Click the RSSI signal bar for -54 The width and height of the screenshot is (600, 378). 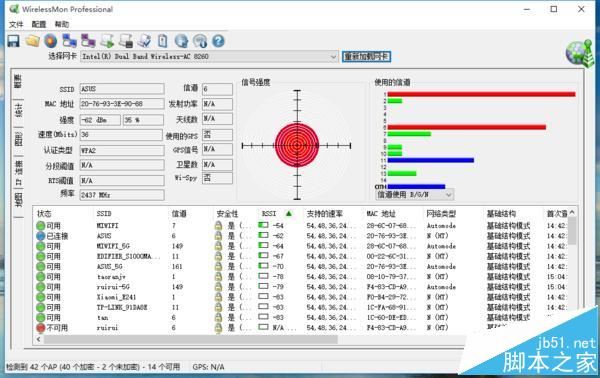tap(263, 225)
